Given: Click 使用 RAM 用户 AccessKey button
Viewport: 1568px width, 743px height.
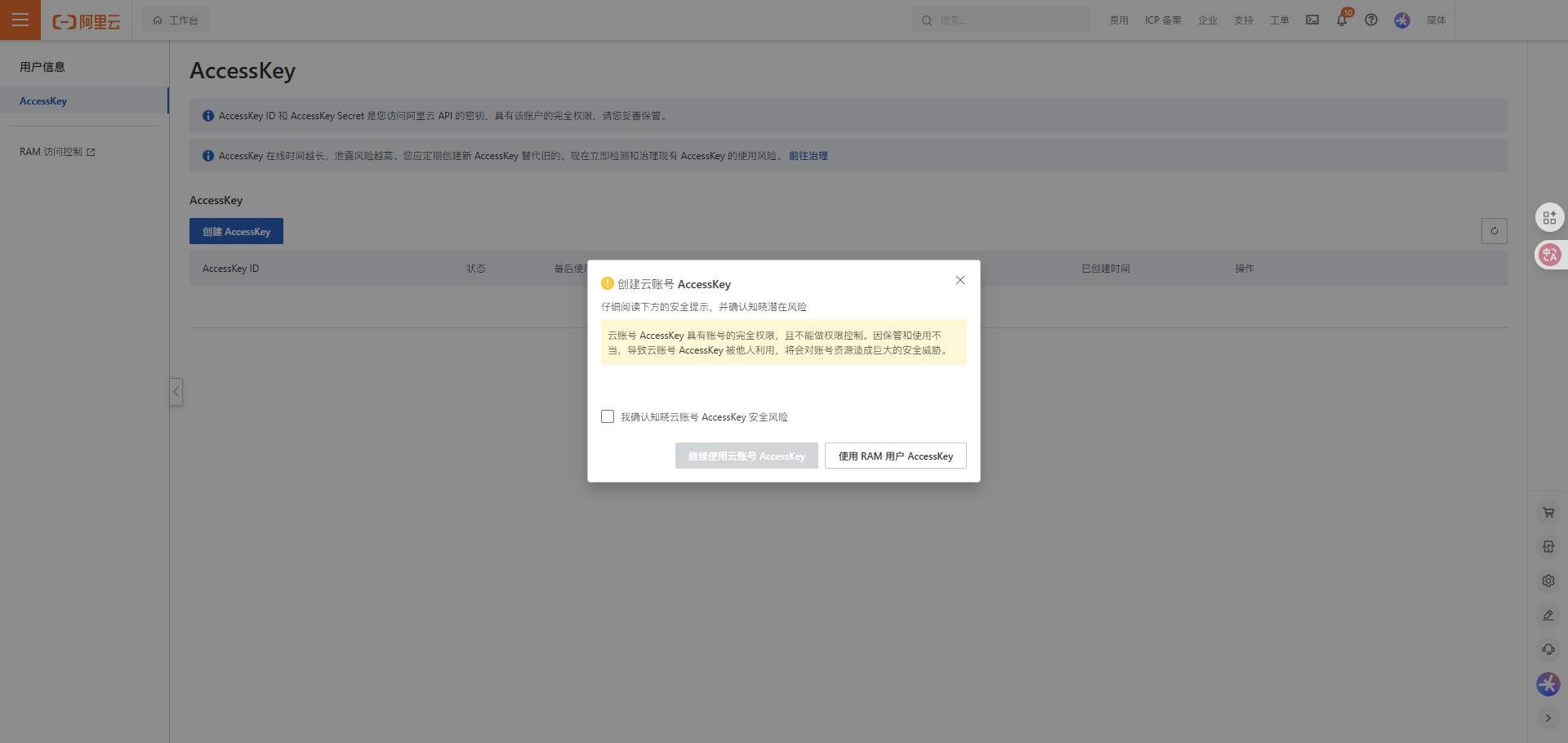Looking at the screenshot, I should 895,456.
